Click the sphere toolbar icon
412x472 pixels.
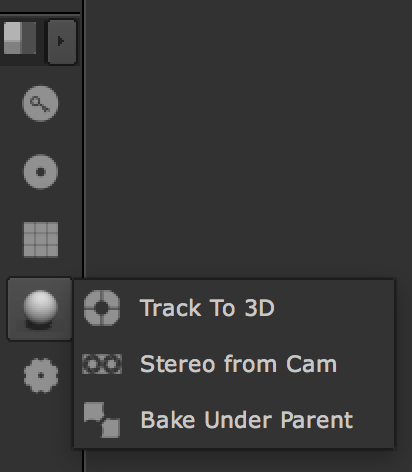[x=40, y=309]
